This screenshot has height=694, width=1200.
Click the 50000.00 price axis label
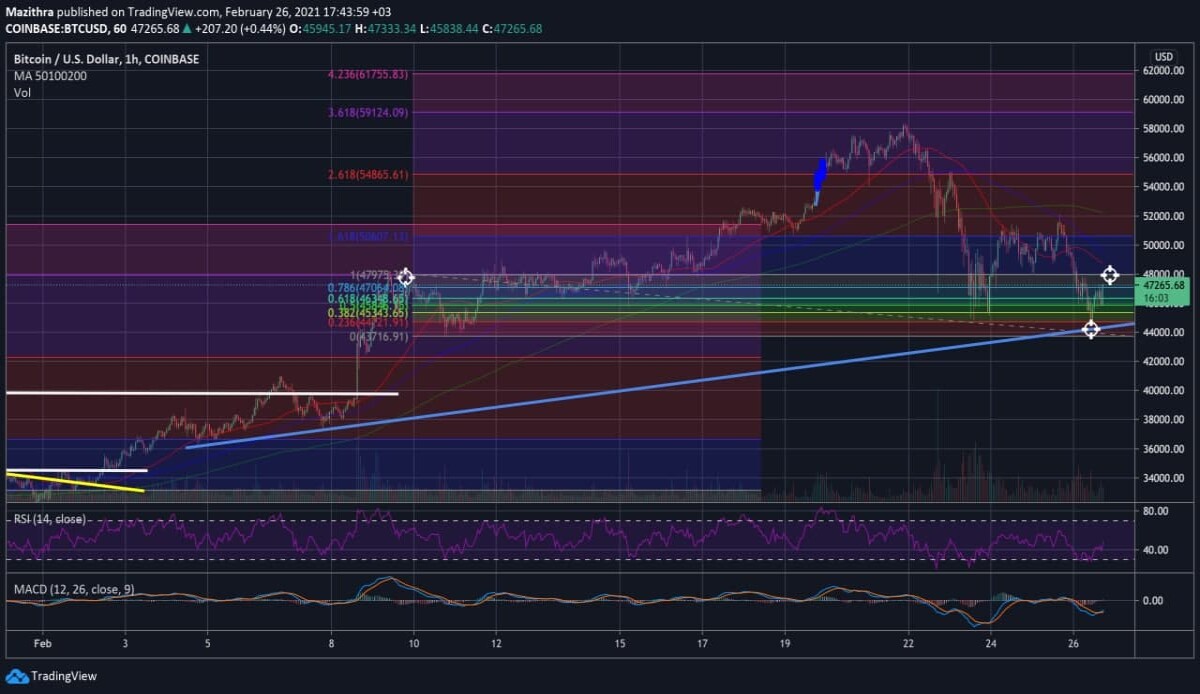click(1166, 245)
